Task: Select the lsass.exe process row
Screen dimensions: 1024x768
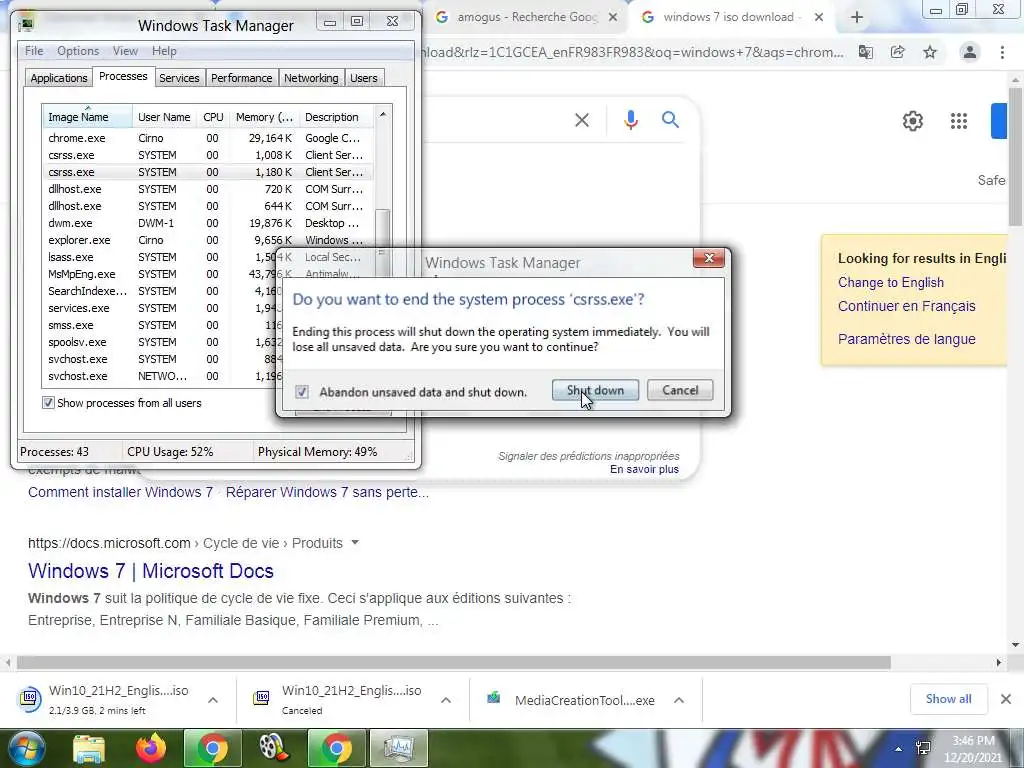Action: point(160,257)
